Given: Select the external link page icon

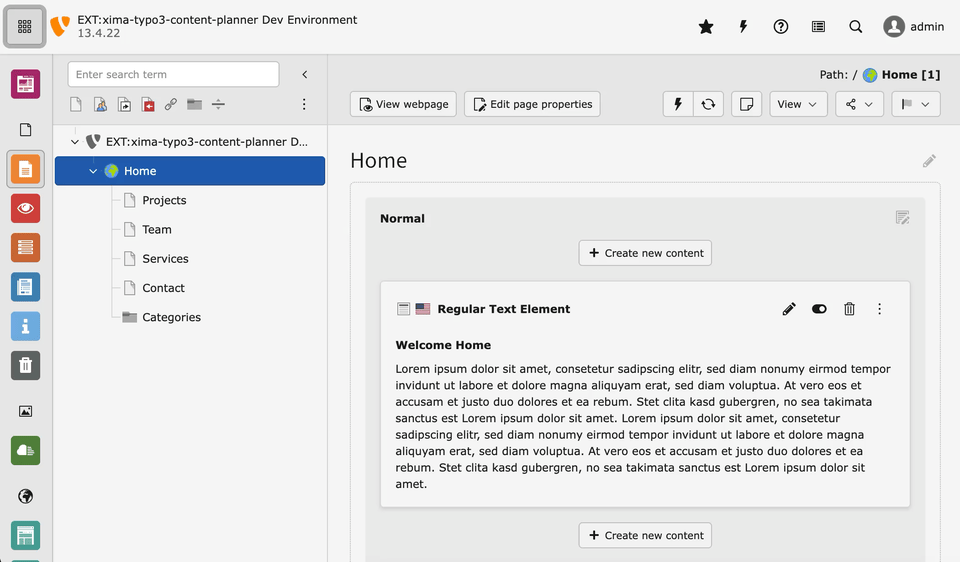Looking at the screenshot, I should pos(171,105).
